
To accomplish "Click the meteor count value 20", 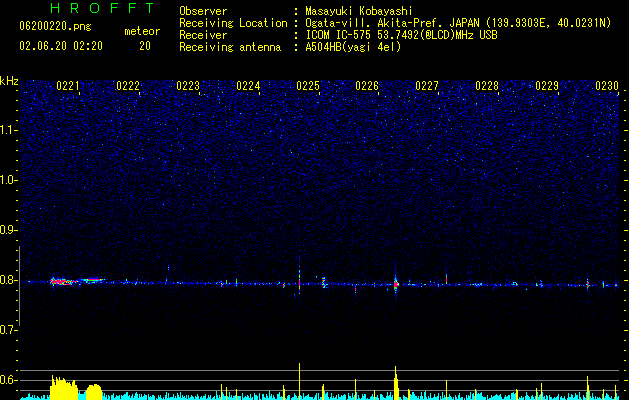I will [x=145, y=46].
